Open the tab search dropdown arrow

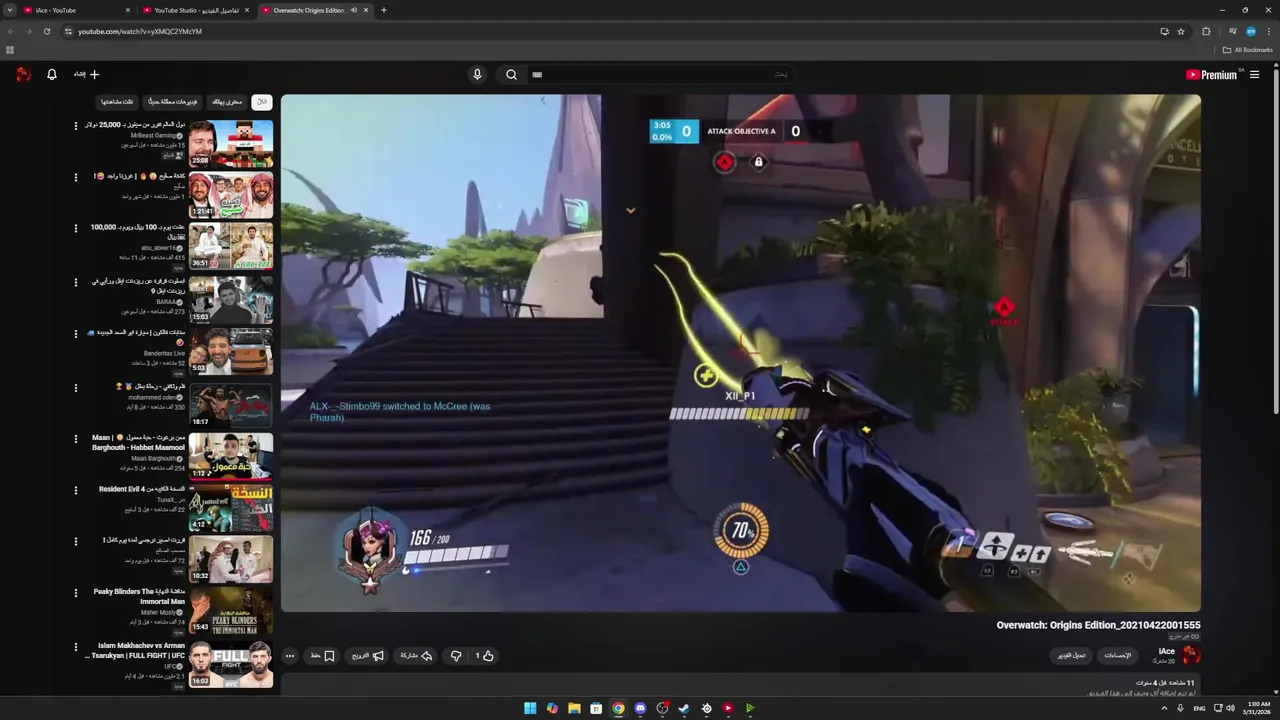(x=9, y=10)
